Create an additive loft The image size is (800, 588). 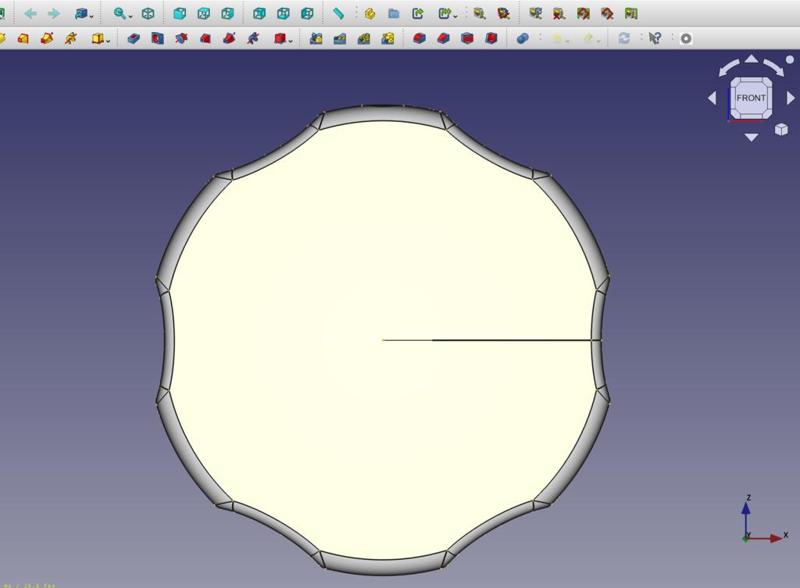click(23, 38)
